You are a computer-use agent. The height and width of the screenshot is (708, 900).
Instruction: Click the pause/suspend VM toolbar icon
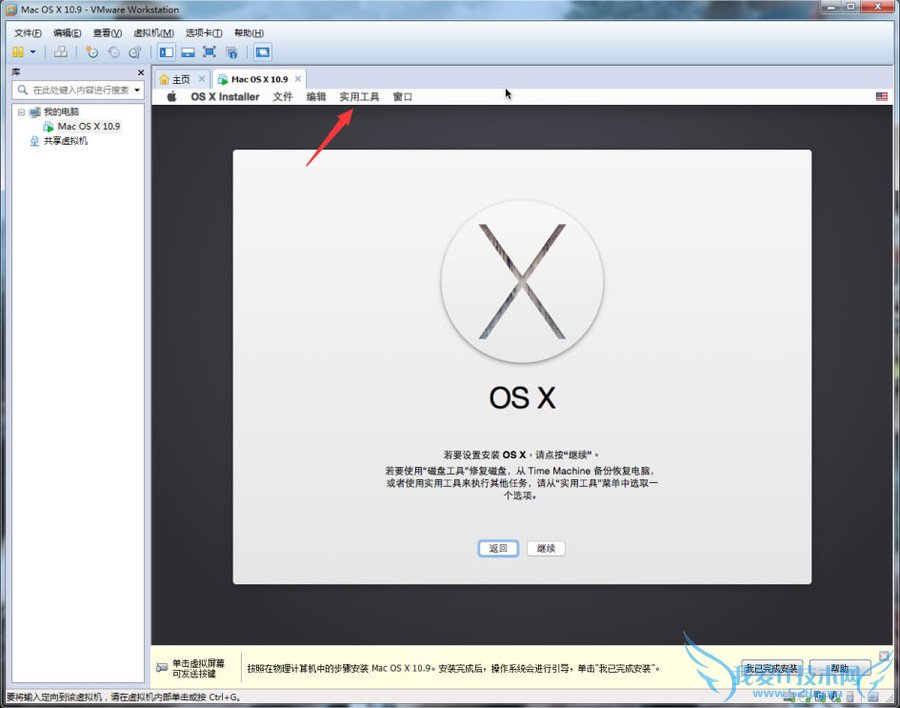pyautogui.click(x=18, y=52)
